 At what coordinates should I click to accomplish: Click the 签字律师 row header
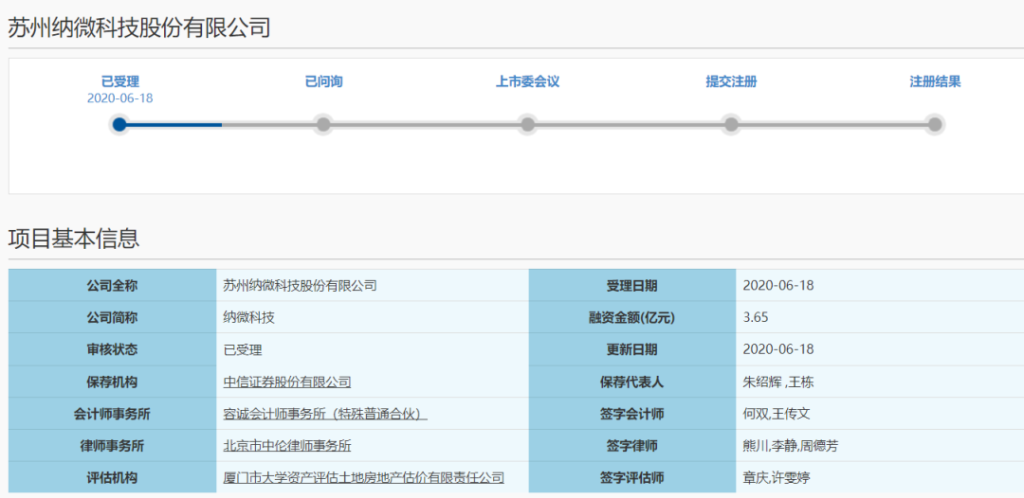pos(632,446)
